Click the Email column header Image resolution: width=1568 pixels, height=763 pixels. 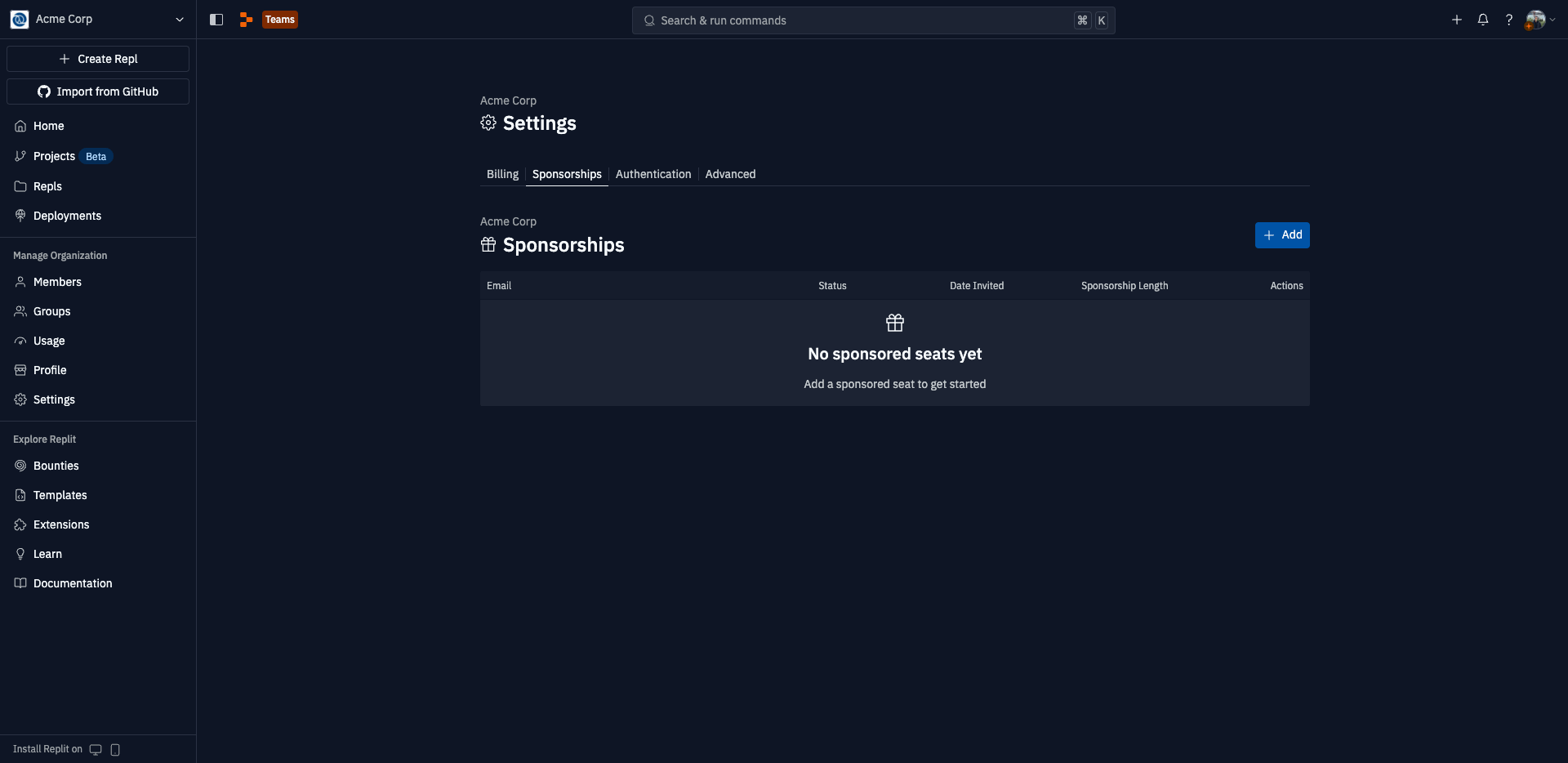499,286
